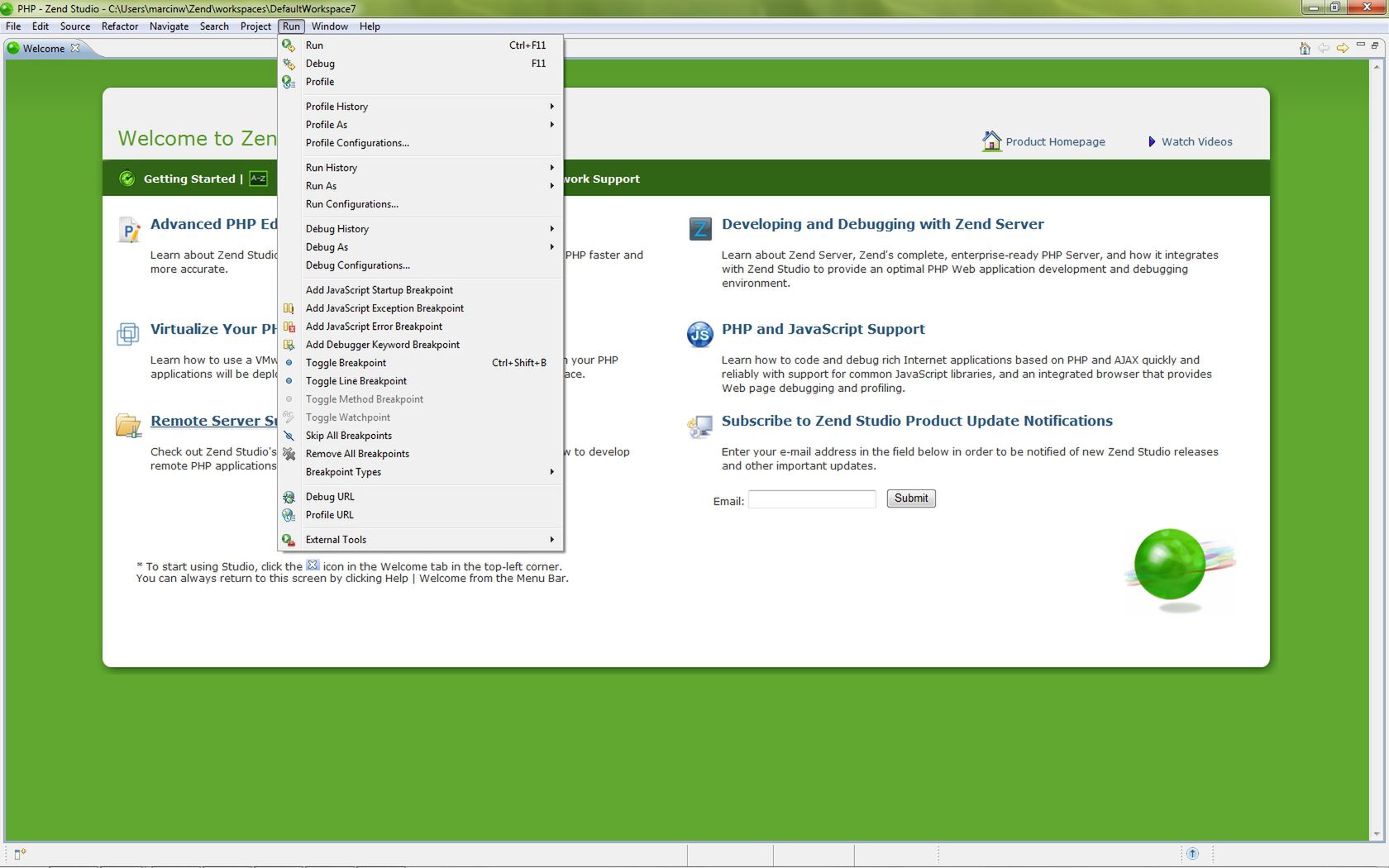Screen dimensions: 1389x868
Task: Click the status bar update arrow icon
Action: 1192,853
